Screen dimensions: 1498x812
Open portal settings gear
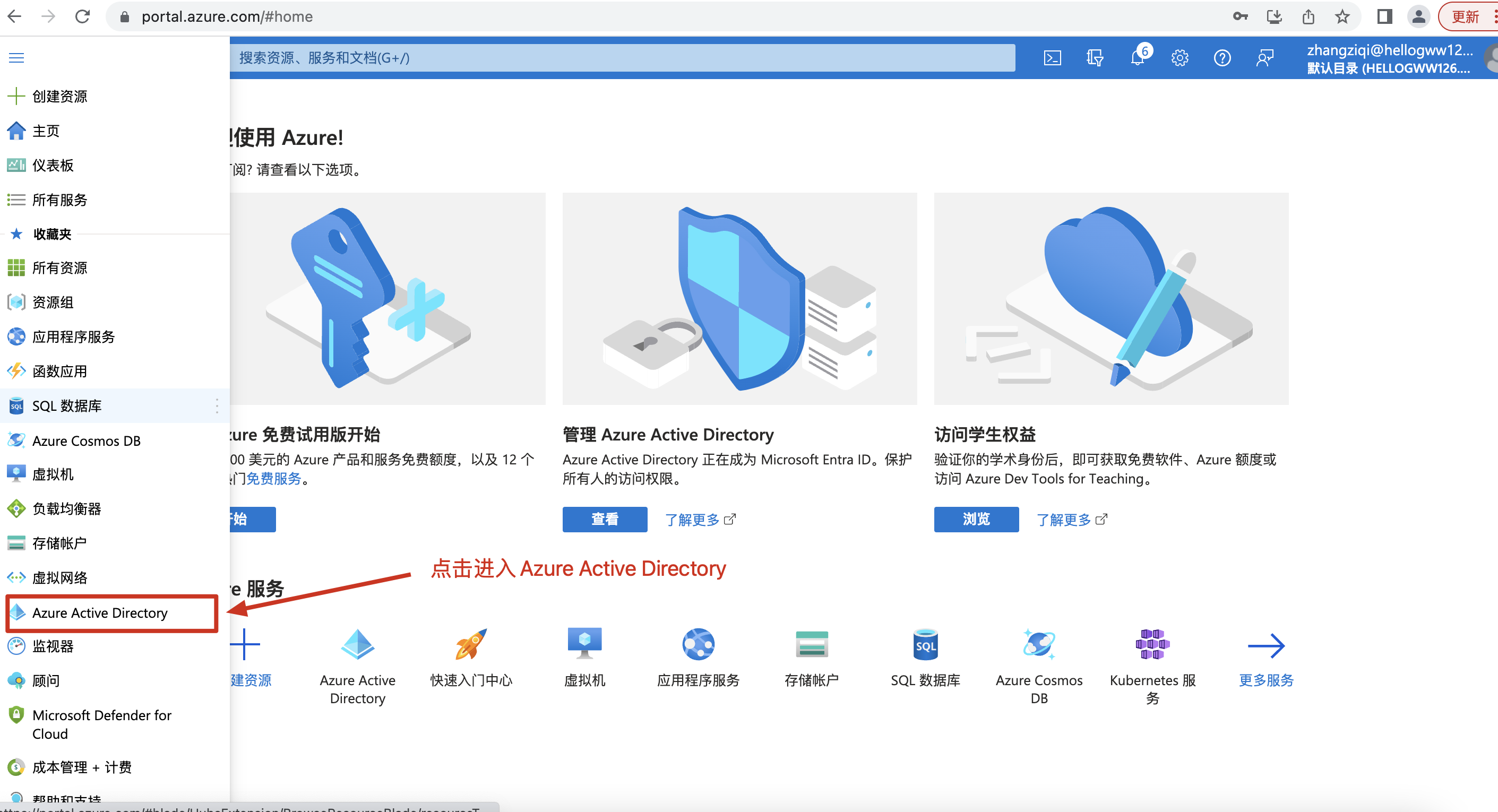click(x=1180, y=57)
